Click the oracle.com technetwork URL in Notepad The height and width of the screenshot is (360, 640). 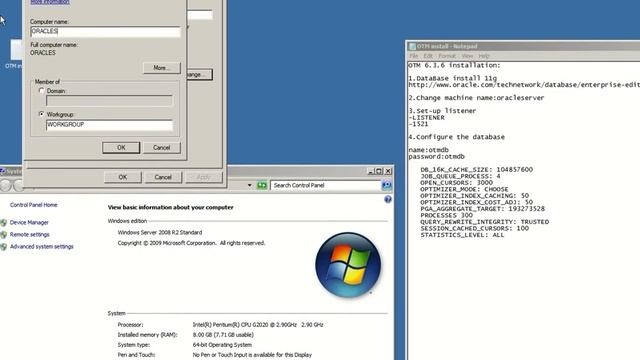pos(524,85)
